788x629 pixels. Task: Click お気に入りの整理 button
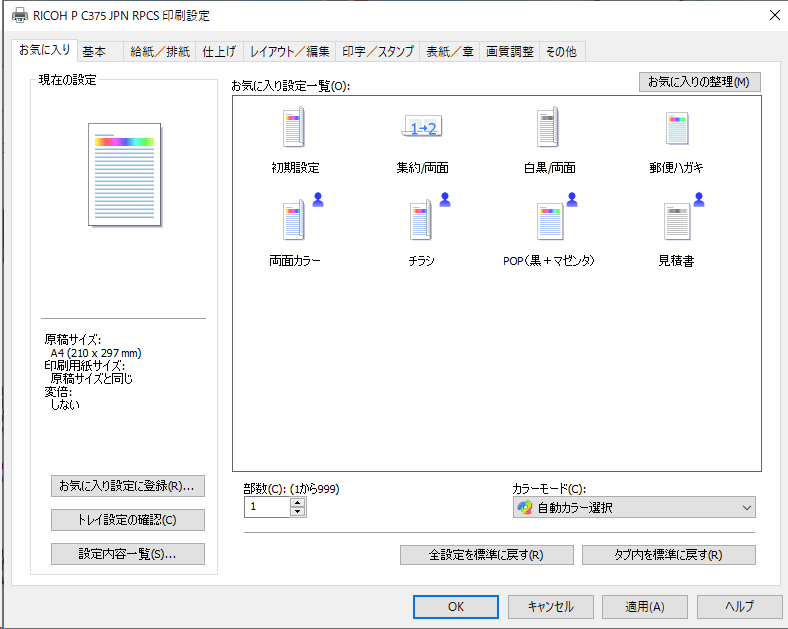tap(698, 82)
